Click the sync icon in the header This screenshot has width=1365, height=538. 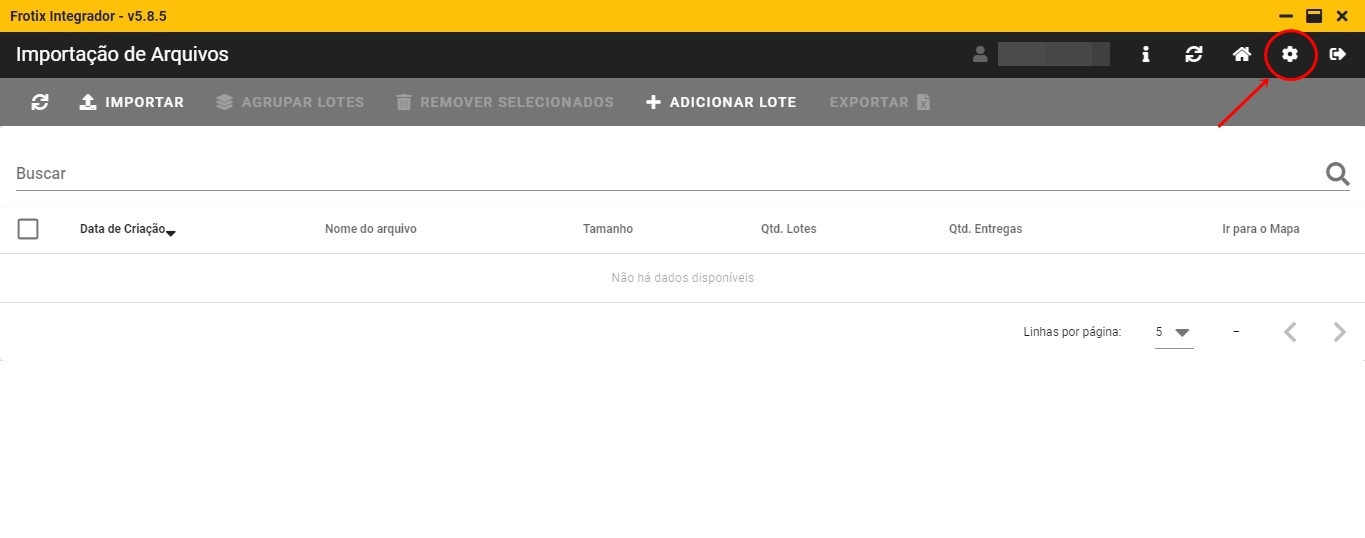pos(1193,54)
